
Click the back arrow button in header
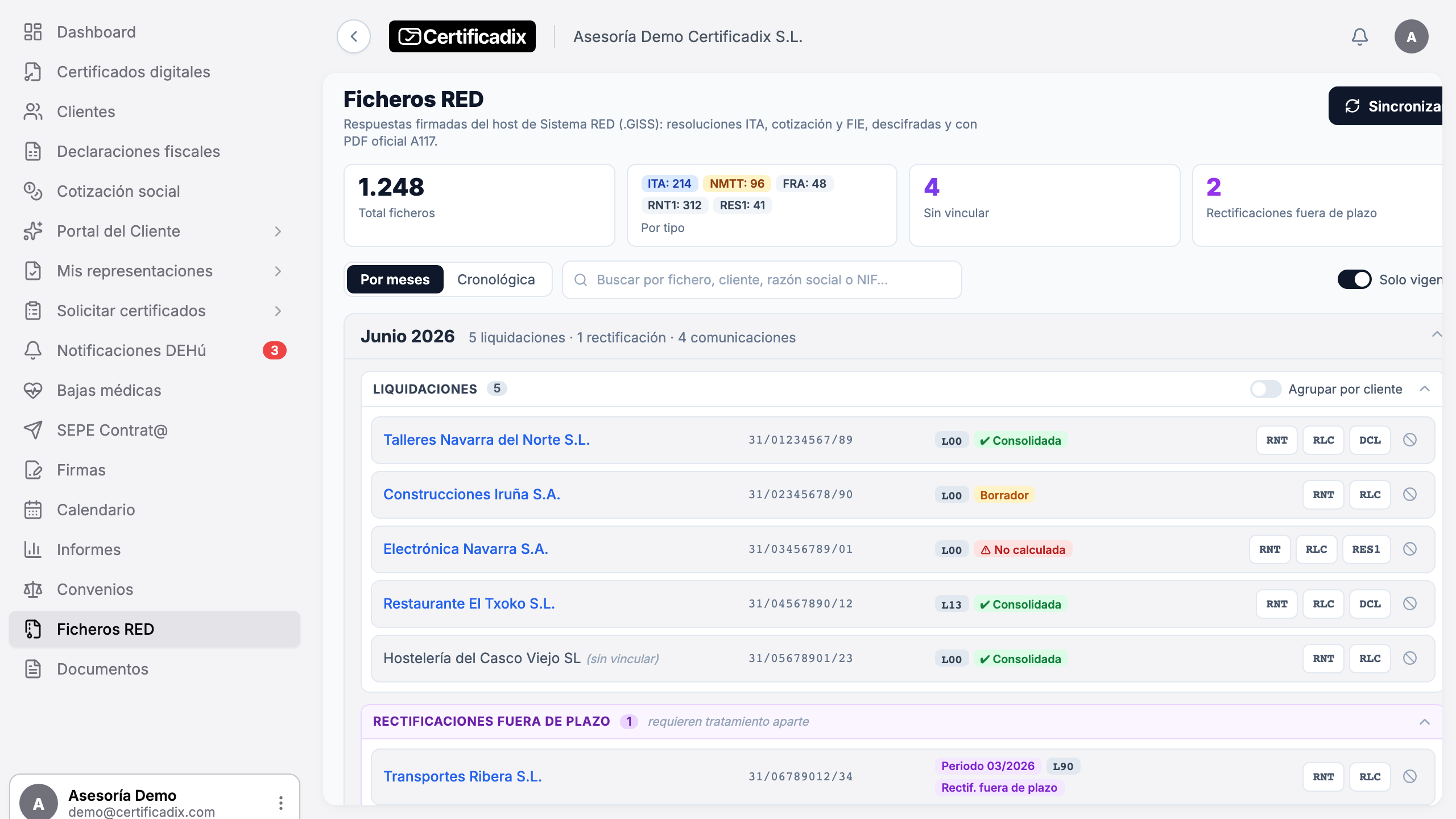[354, 36]
